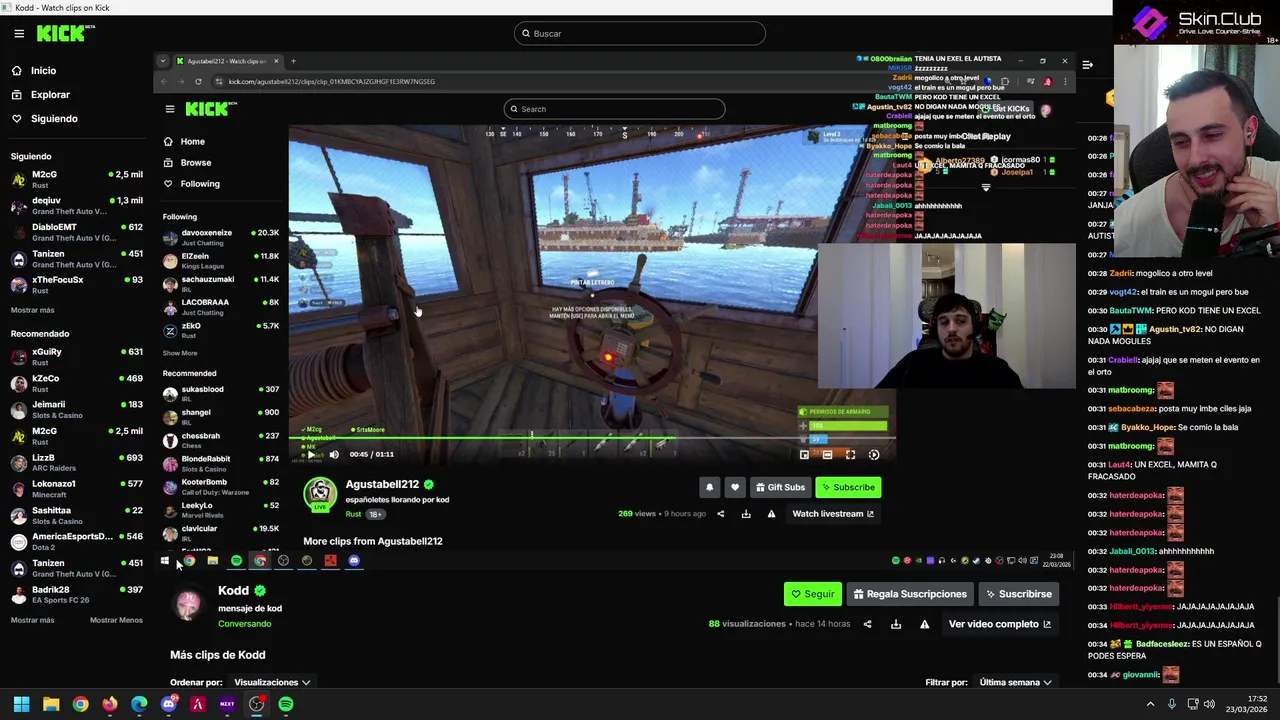This screenshot has height=720, width=1280.
Task: Open the Ordenar por Visualizaciones dropdown
Action: [272, 682]
